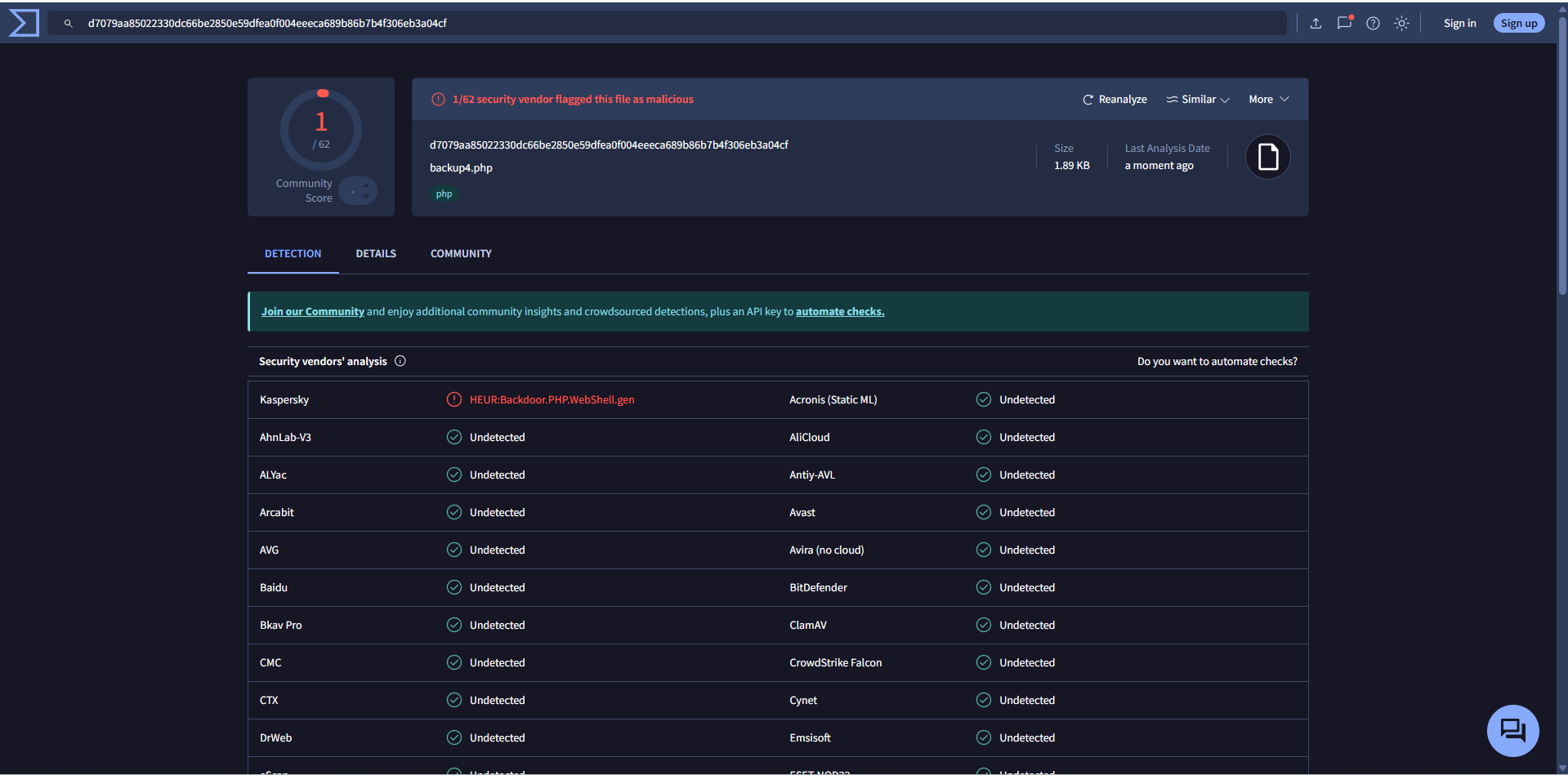This screenshot has height=775, width=1568.
Task: Open the help icon
Action: click(1373, 23)
